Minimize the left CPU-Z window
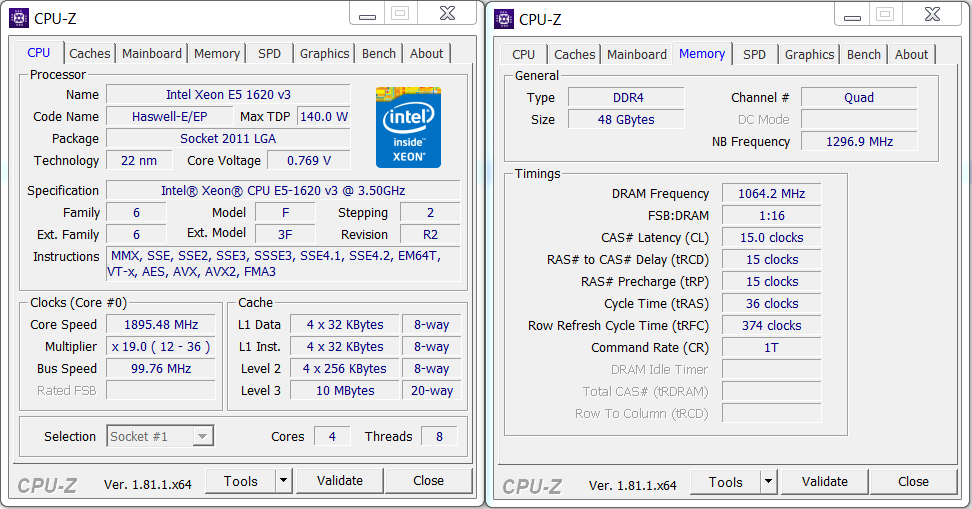The image size is (972, 509). [x=368, y=14]
